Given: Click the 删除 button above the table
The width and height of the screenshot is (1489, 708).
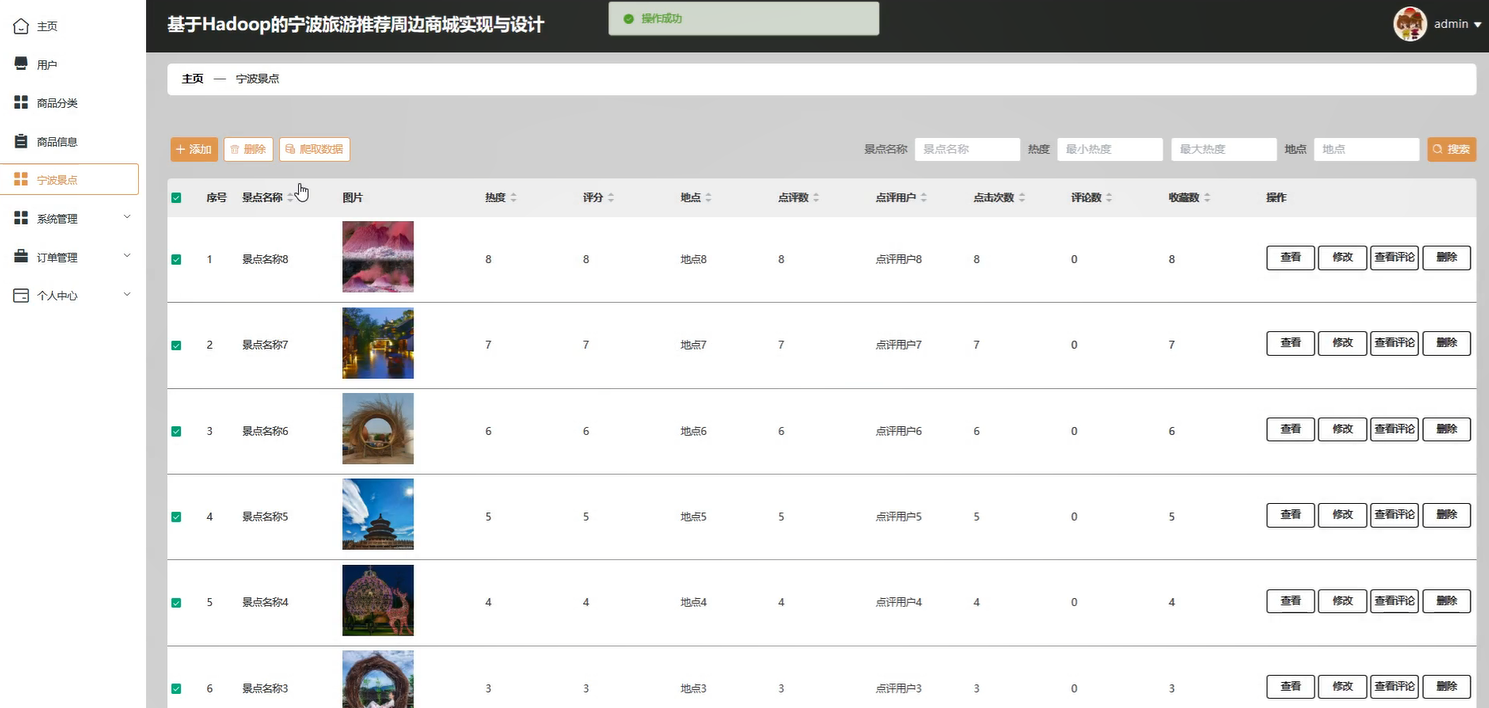Looking at the screenshot, I should pyautogui.click(x=248, y=149).
